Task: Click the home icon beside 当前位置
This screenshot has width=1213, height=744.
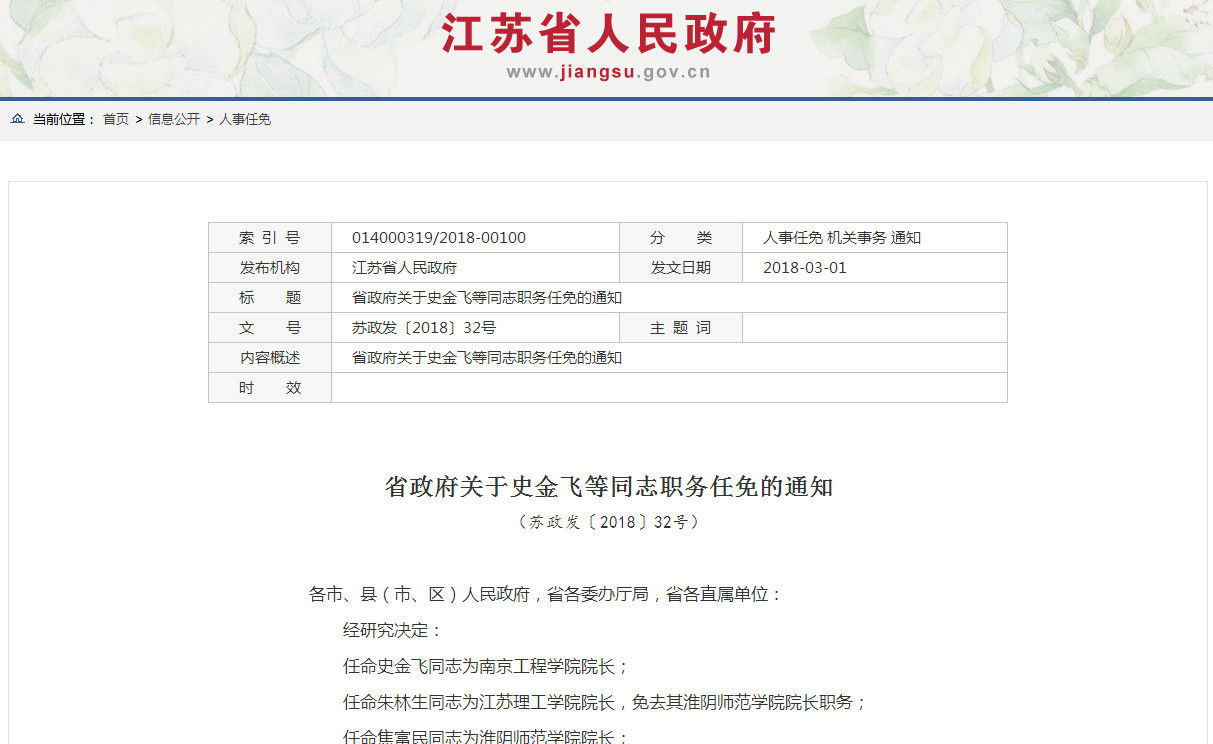Action: click(17, 119)
